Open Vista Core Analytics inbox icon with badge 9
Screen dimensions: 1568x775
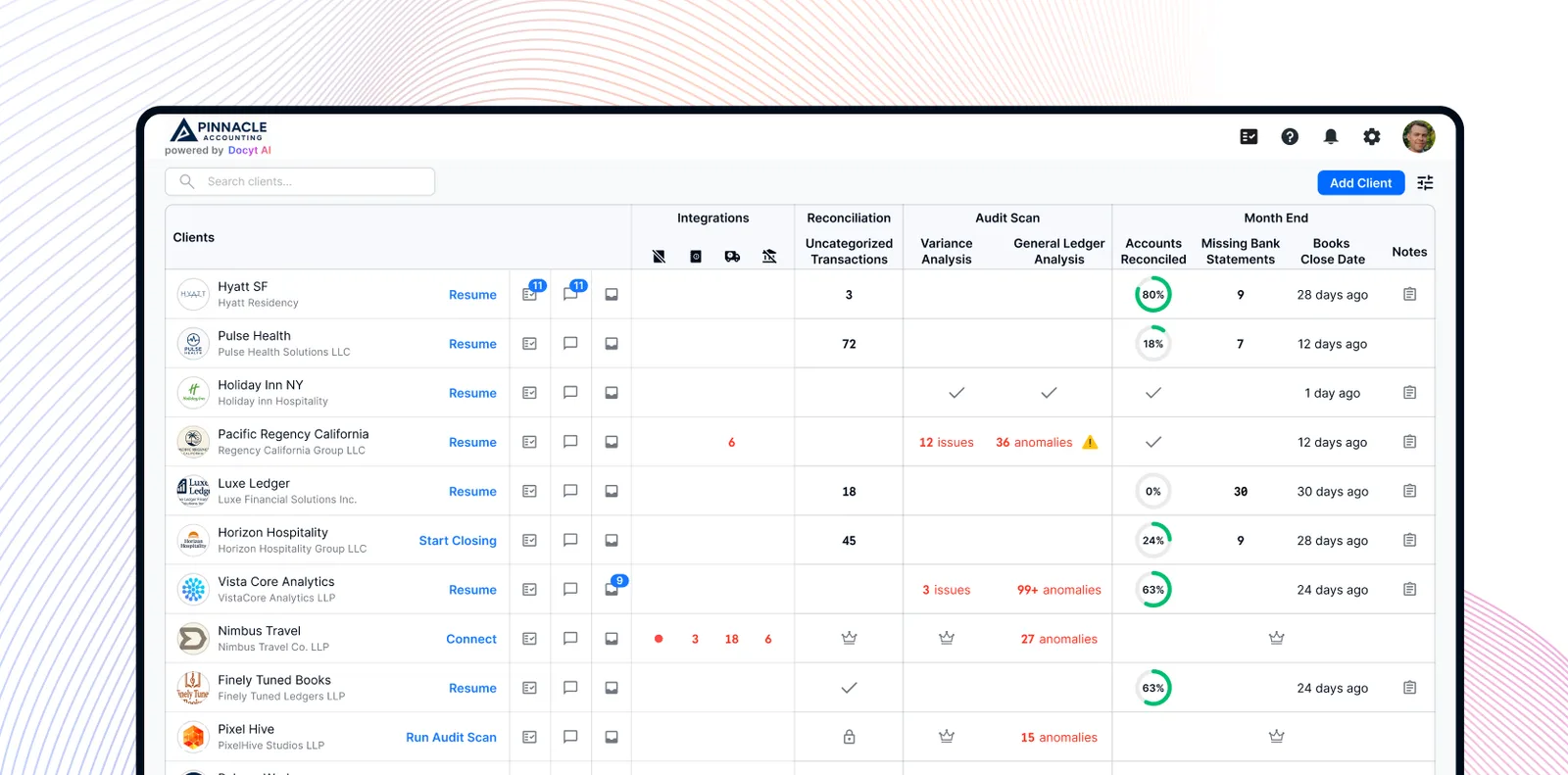pos(612,589)
